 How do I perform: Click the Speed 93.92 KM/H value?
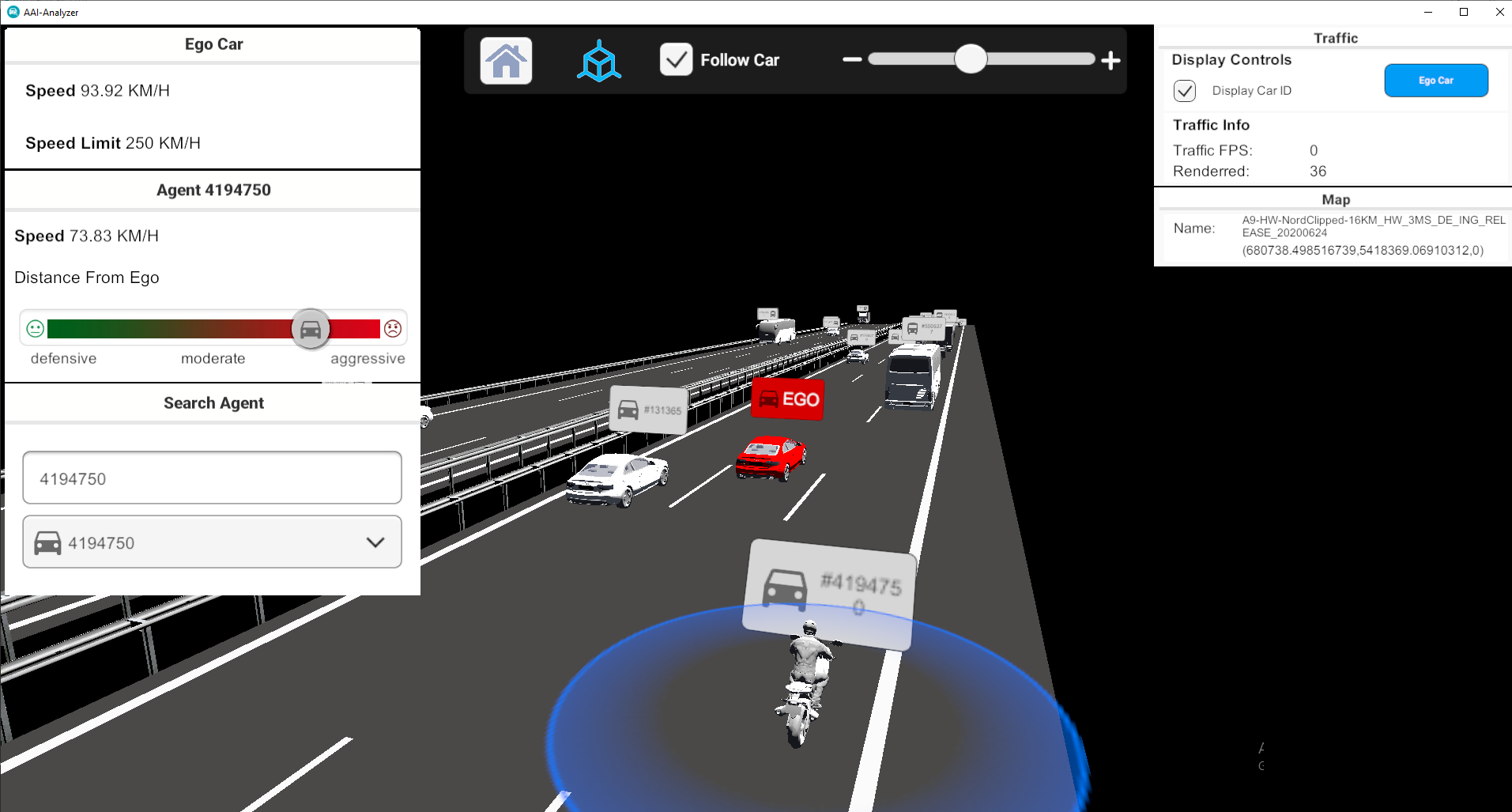point(126,91)
